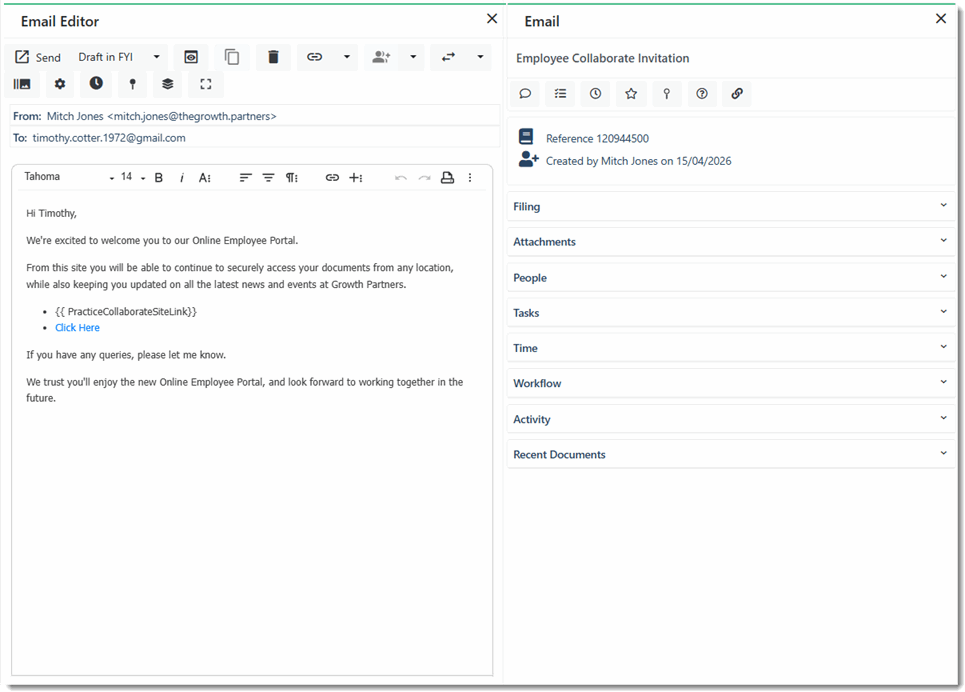The image size is (965, 692).
Task: Click the comment bubble icon
Action: (x=525, y=94)
